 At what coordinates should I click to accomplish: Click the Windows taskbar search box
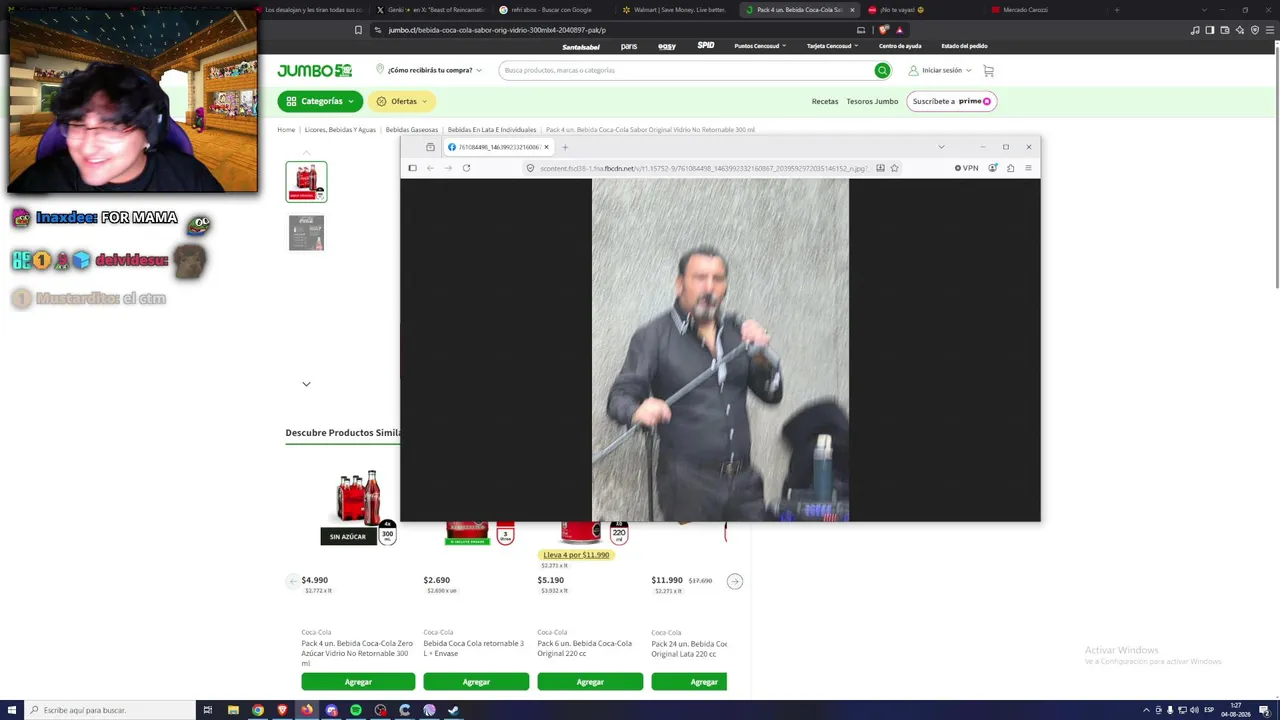point(110,710)
